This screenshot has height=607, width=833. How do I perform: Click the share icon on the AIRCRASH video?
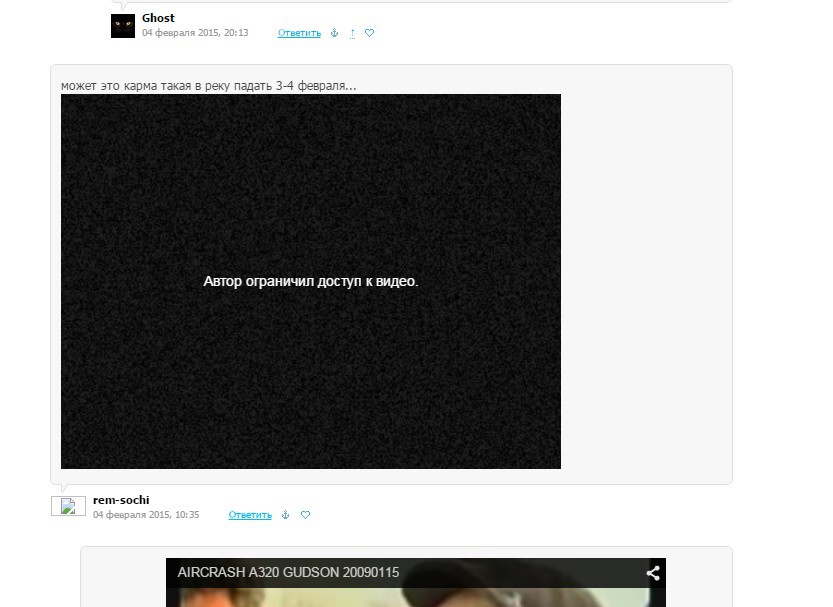(652, 573)
